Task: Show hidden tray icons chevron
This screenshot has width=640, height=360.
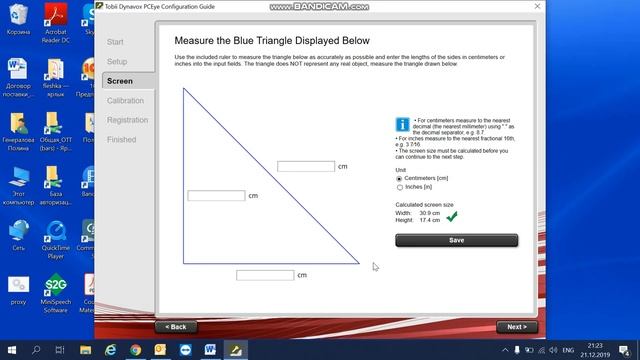Action: 505,350
